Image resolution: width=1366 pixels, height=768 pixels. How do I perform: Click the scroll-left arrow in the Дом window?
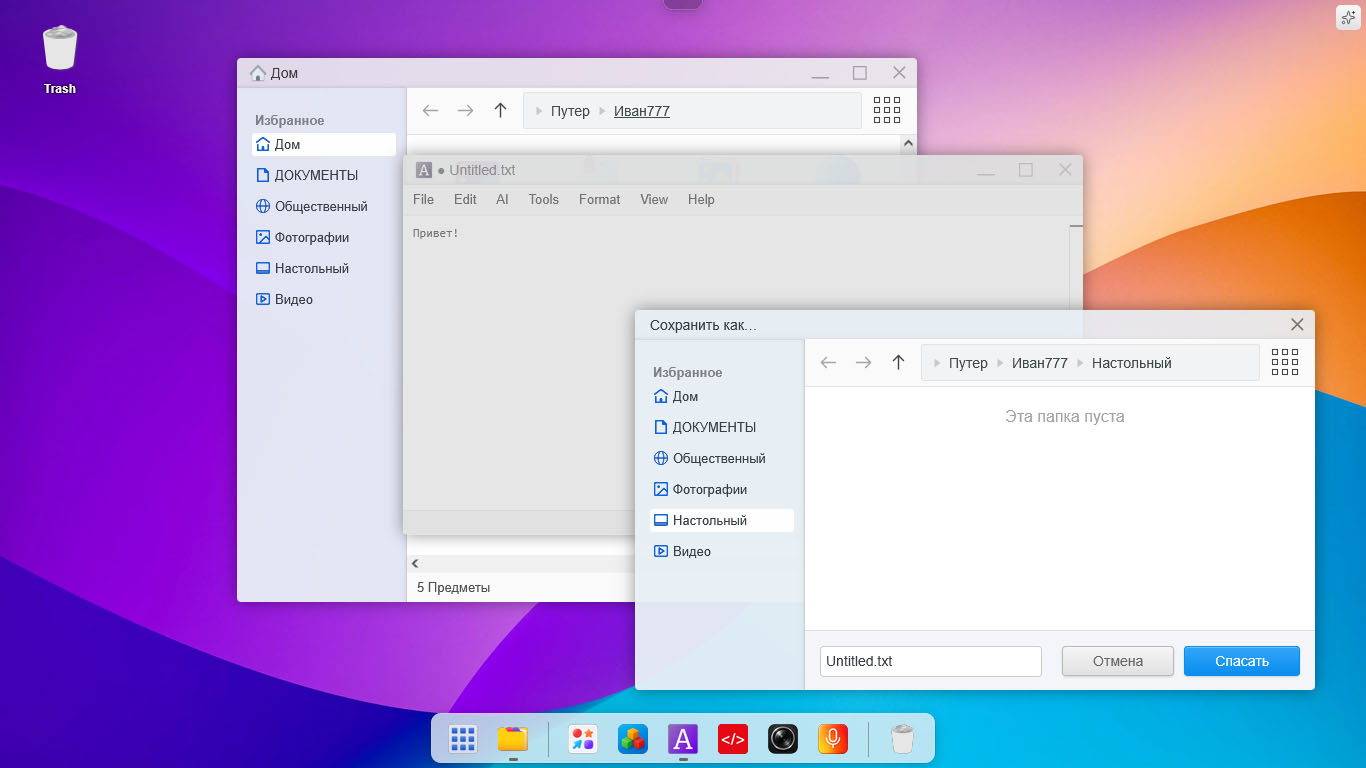coord(415,564)
